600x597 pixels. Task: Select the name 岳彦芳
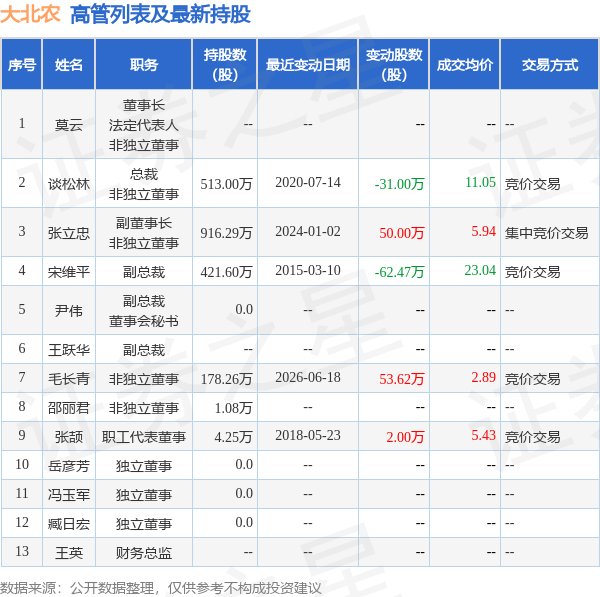(x=69, y=466)
